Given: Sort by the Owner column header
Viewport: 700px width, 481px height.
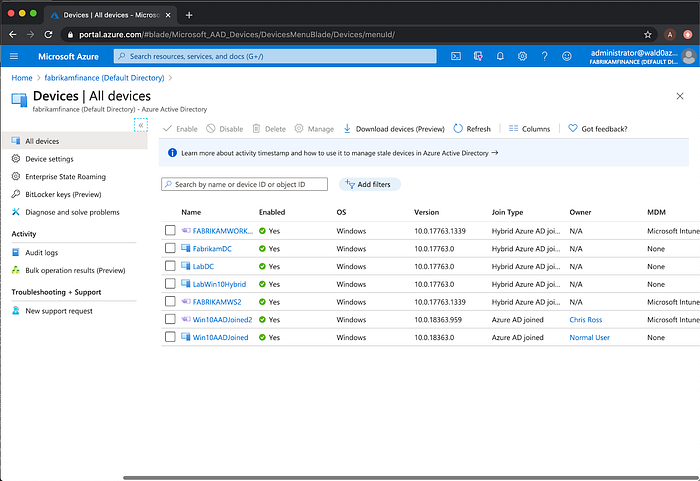Looking at the screenshot, I should [580, 213].
